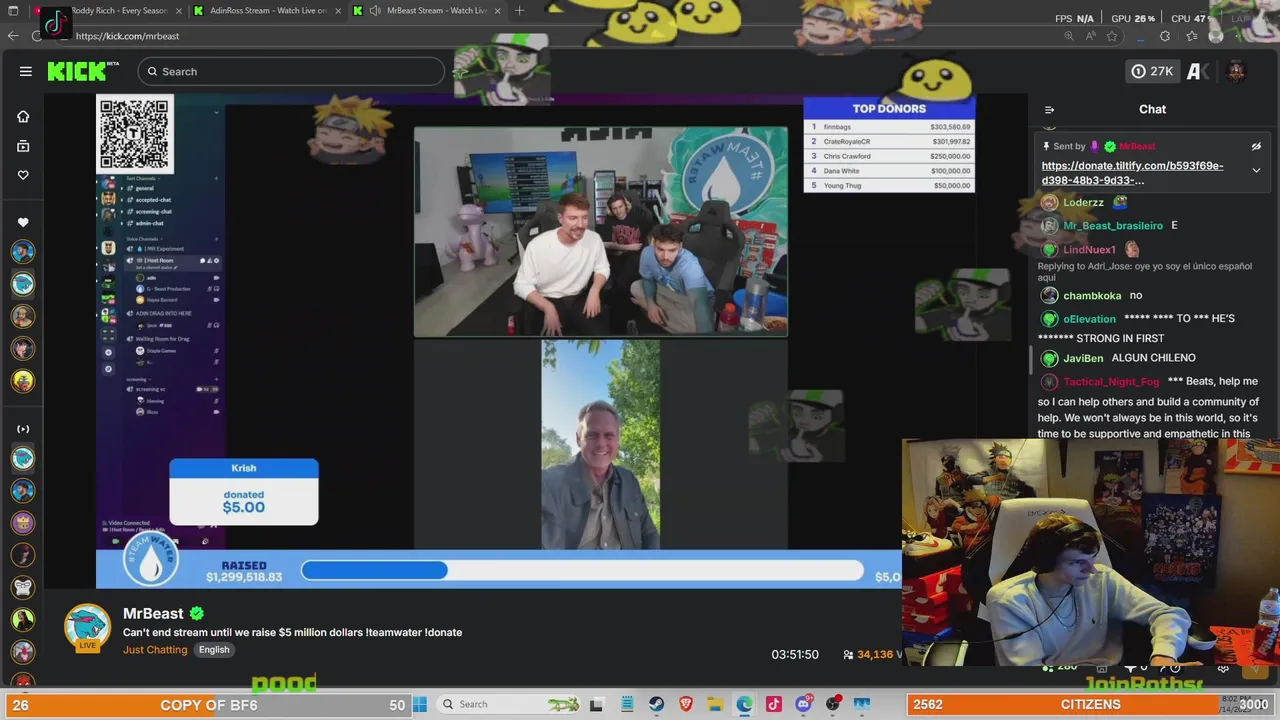Open TikTok app in taskbar

[774, 704]
